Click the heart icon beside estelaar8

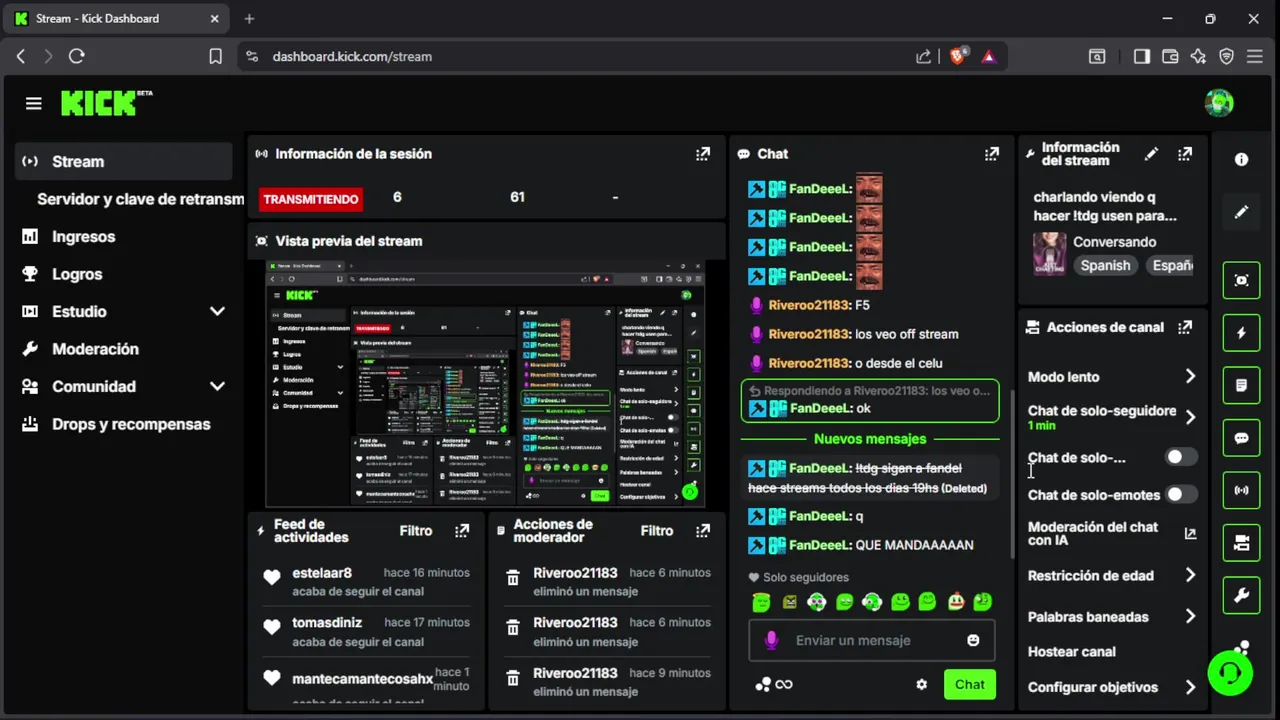pyautogui.click(x=271, y=577)
